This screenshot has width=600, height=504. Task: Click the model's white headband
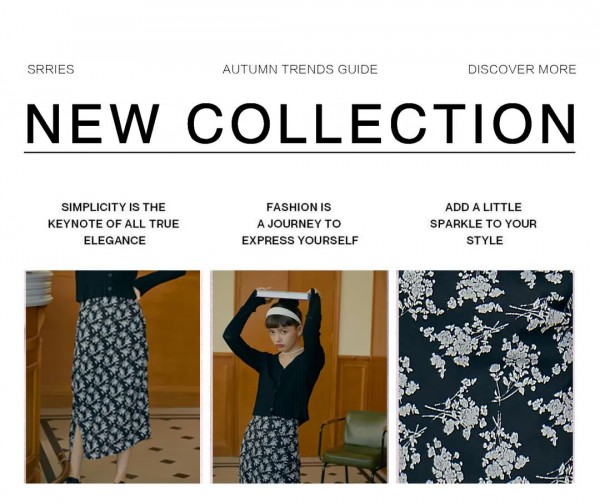point(283,314)
